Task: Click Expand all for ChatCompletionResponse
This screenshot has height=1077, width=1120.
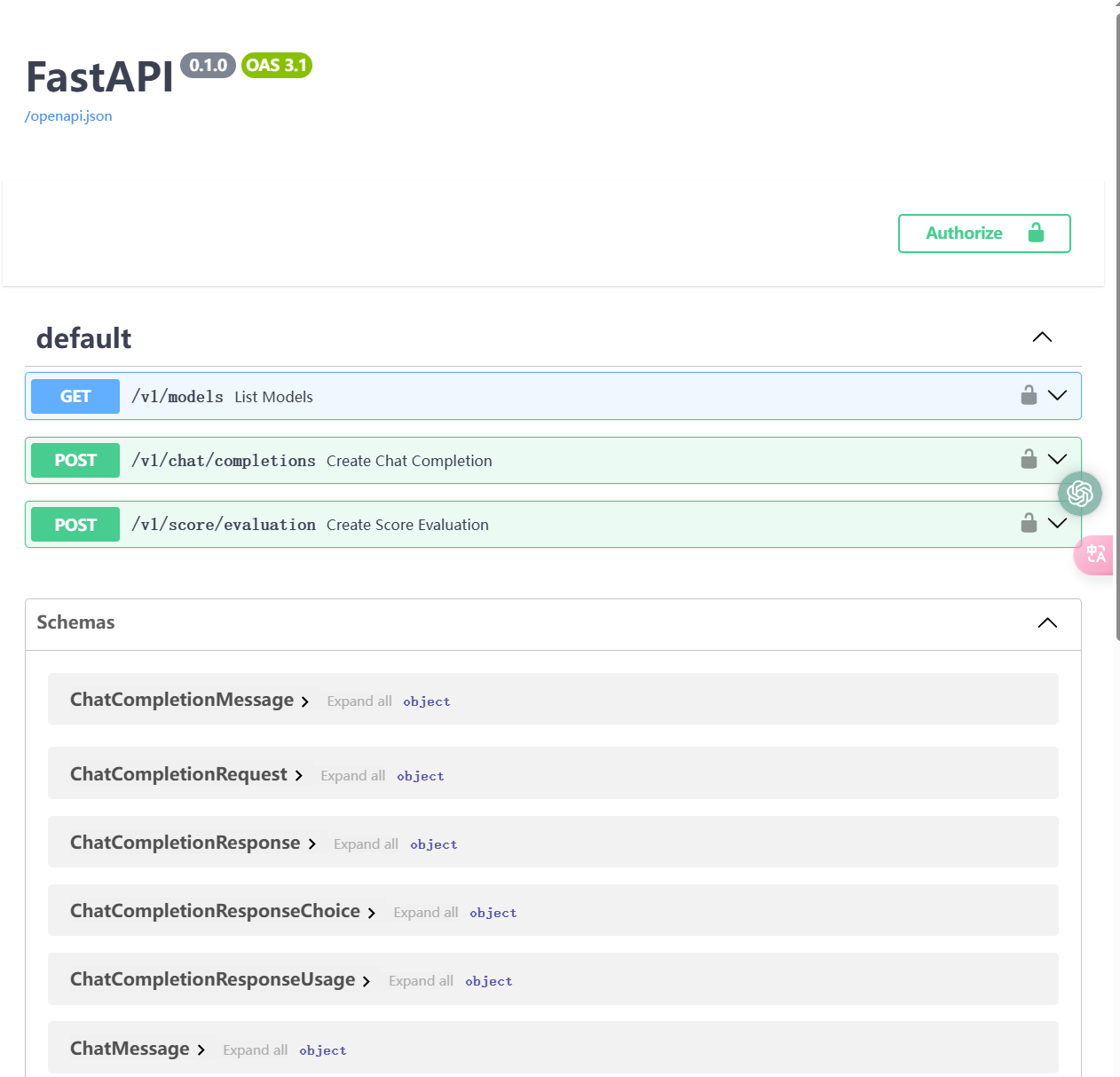Action: [x=366, y=844]
